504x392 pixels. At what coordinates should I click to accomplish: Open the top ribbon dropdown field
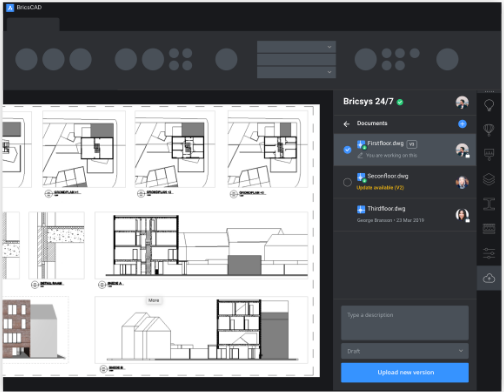click(x=296, y=47)
